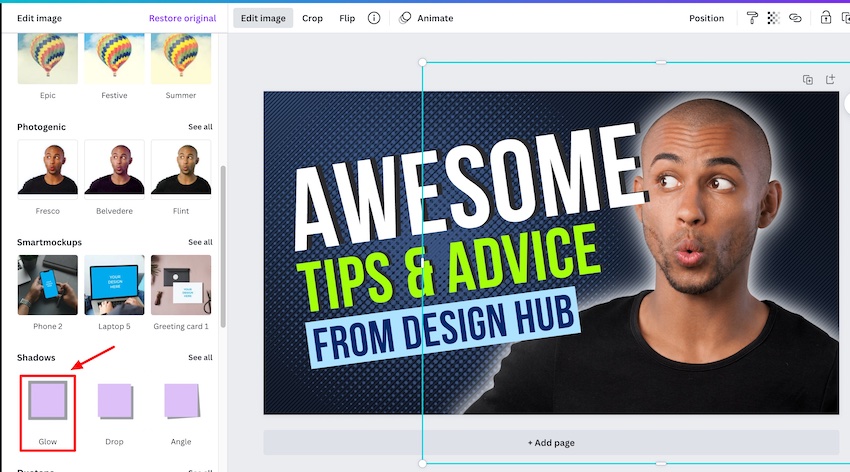This screenshot has width=850, height=472.
Task: Select the FROM DESIGN HUB text
Action: coord(443,328)
